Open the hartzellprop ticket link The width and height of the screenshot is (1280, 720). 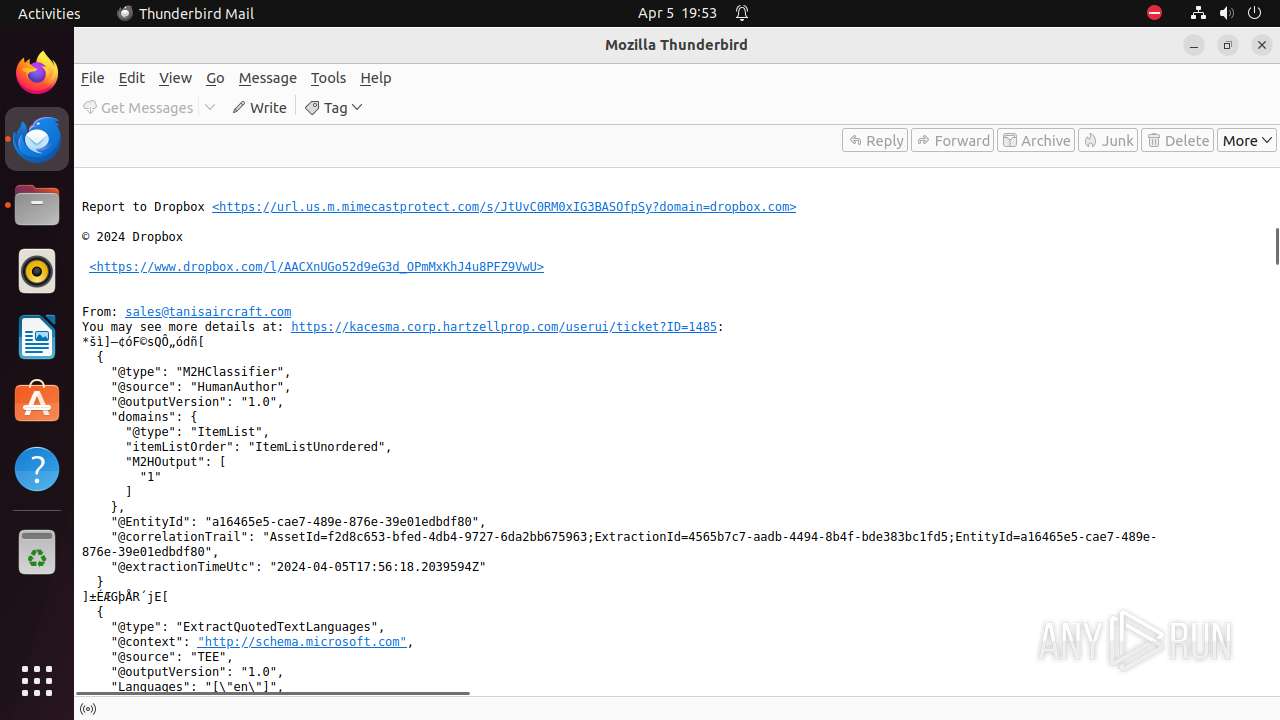coord(504,327)
